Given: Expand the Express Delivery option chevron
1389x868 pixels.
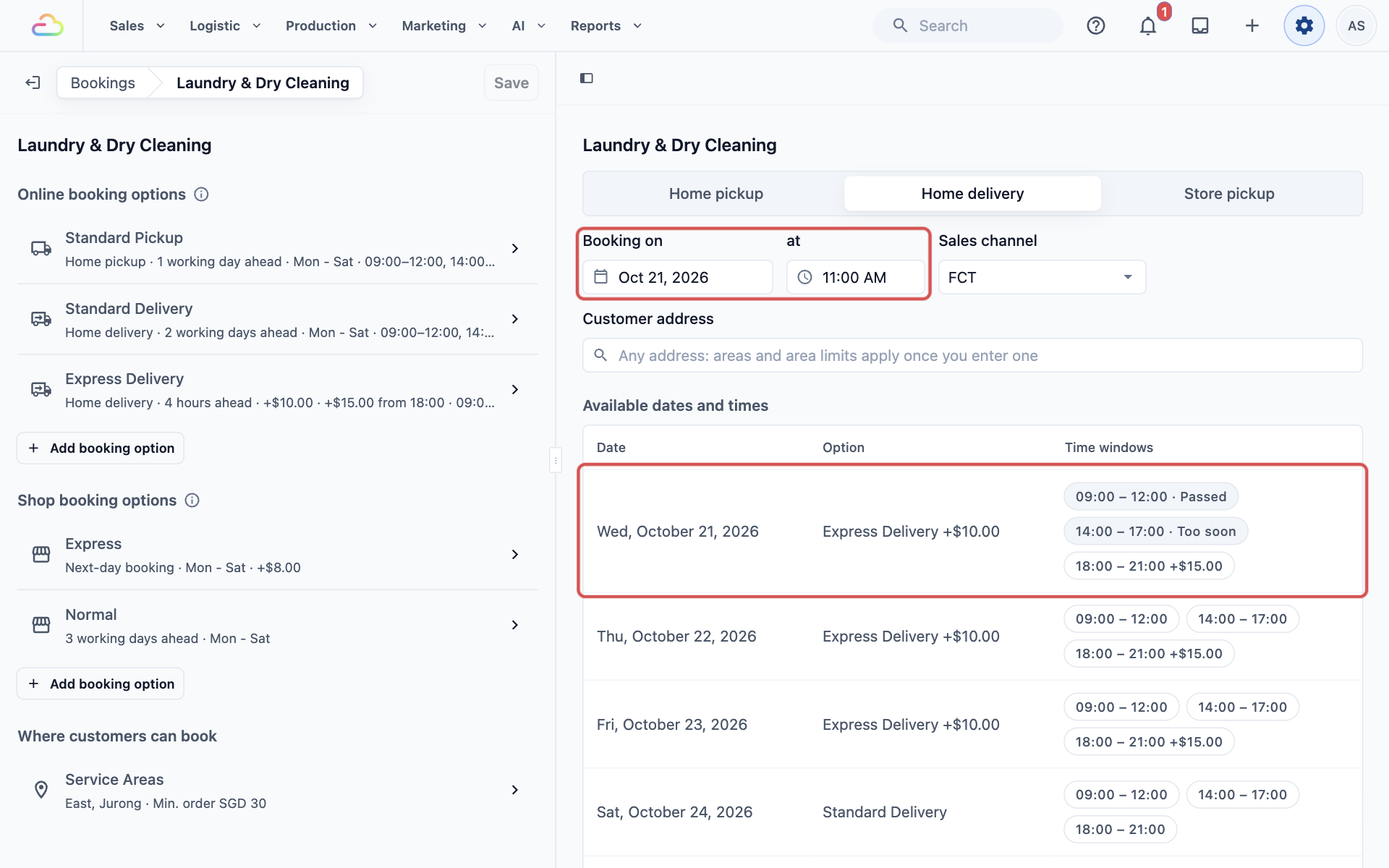Looking at the screenshot, I should pyautogui.click(x=515, y=390).
